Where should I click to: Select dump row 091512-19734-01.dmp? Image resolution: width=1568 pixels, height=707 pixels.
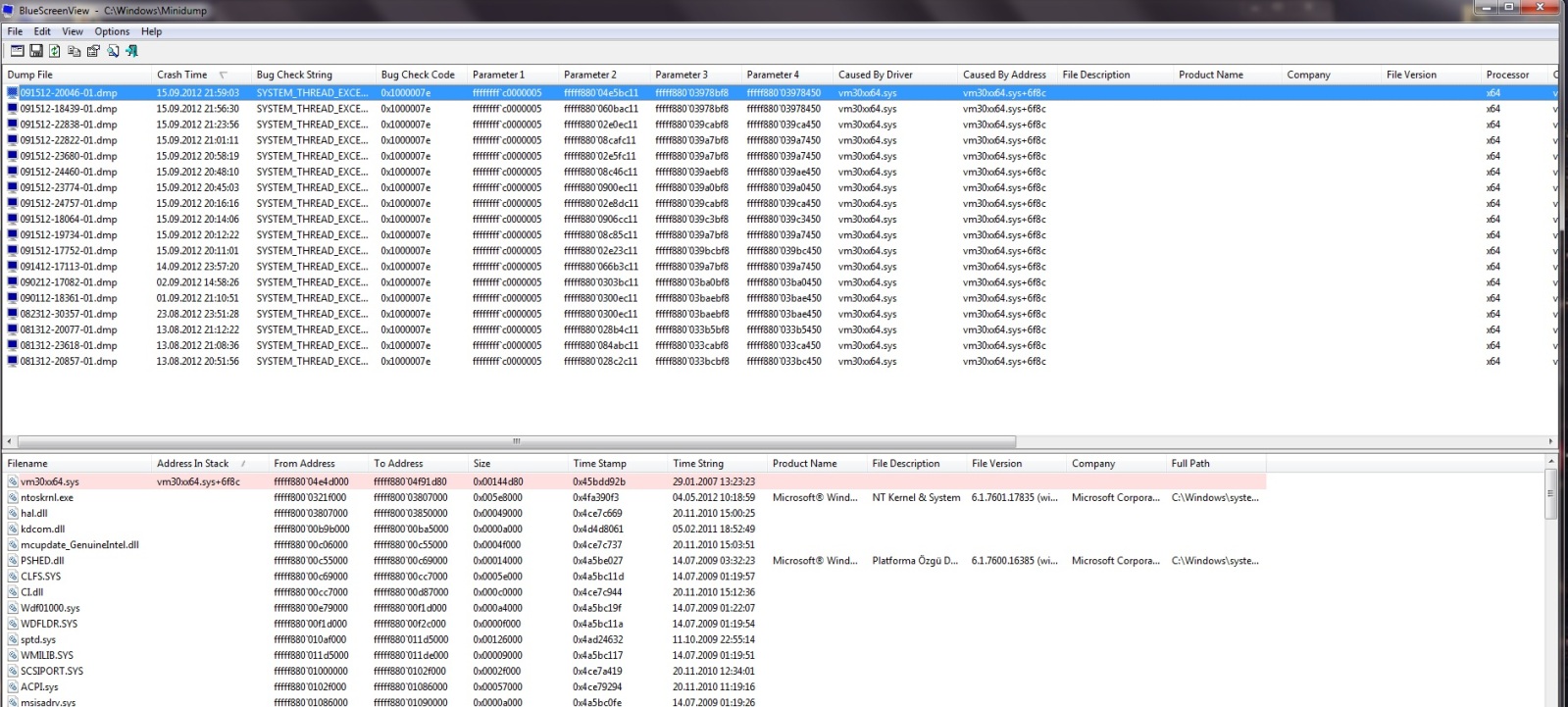(779, 235)
